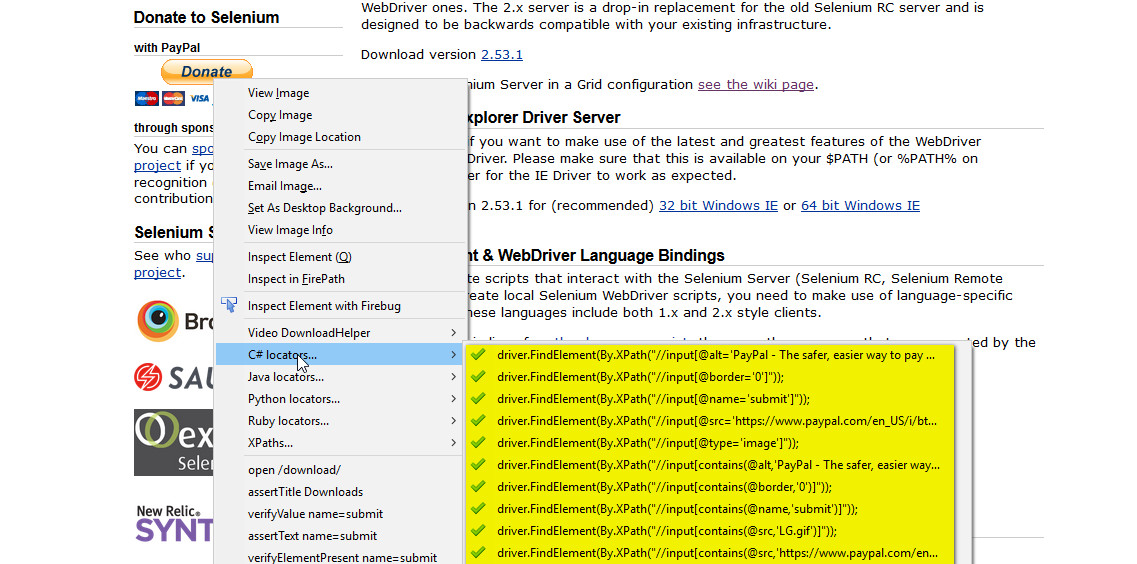Select Inspect Element (Q)

pos(299,257)
